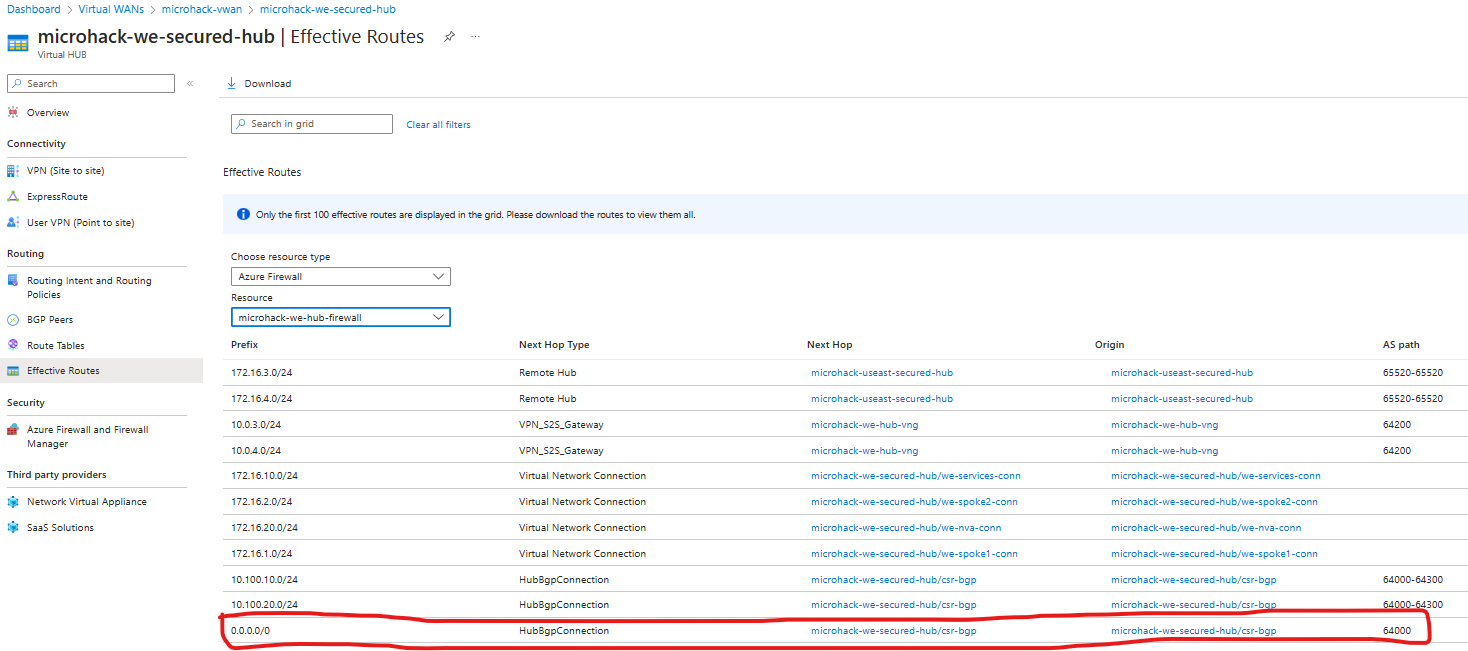
Task: Click the search magnifier in grid box
Action: click(x=241, y=124)
